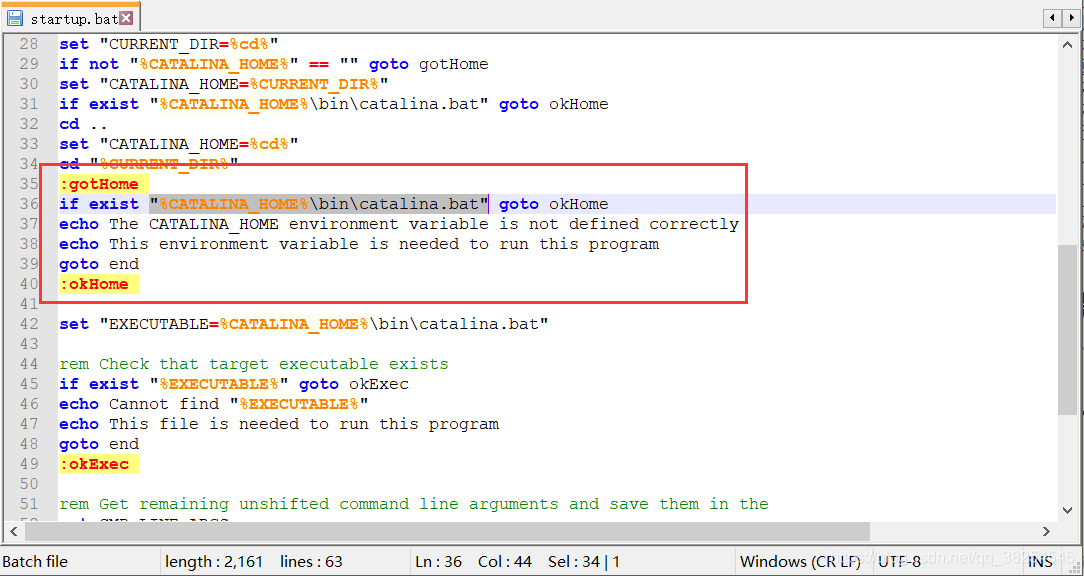Click 'set "CATALINA_HOME=%cd%"' on line 33
Screen dimensions: 1084x576
pyautogui.click(x=179, y=144)
